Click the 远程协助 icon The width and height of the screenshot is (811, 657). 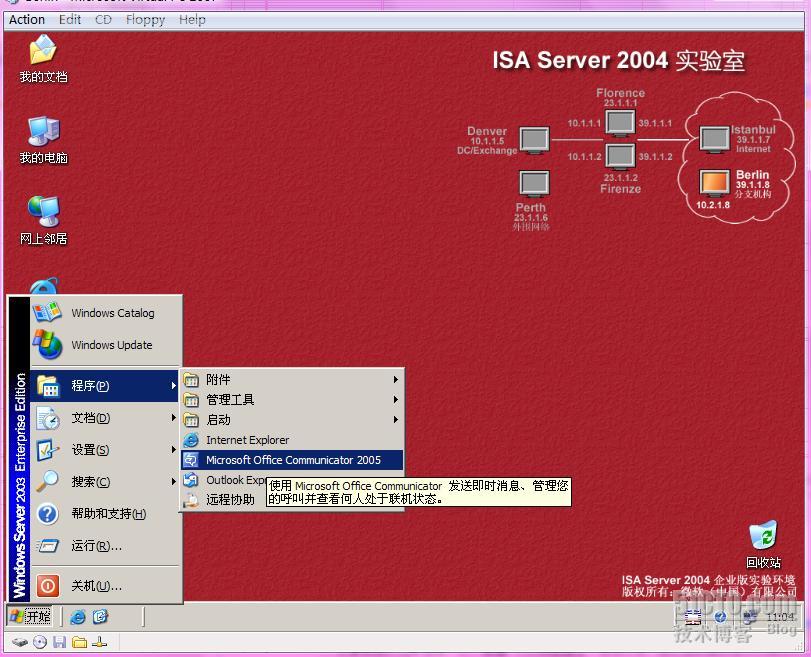coord(191,500)
